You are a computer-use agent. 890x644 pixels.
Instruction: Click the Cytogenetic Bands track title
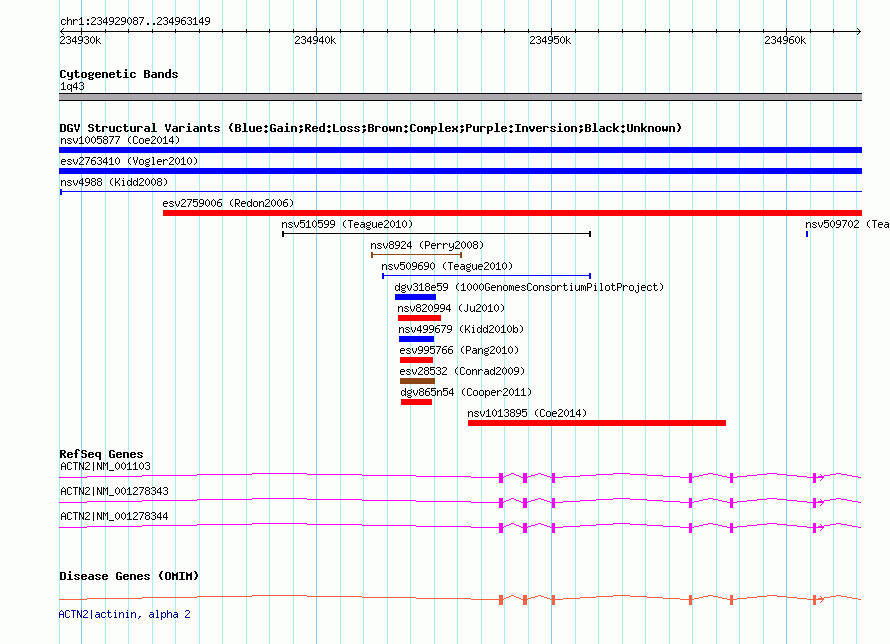(x=119, y=74)
